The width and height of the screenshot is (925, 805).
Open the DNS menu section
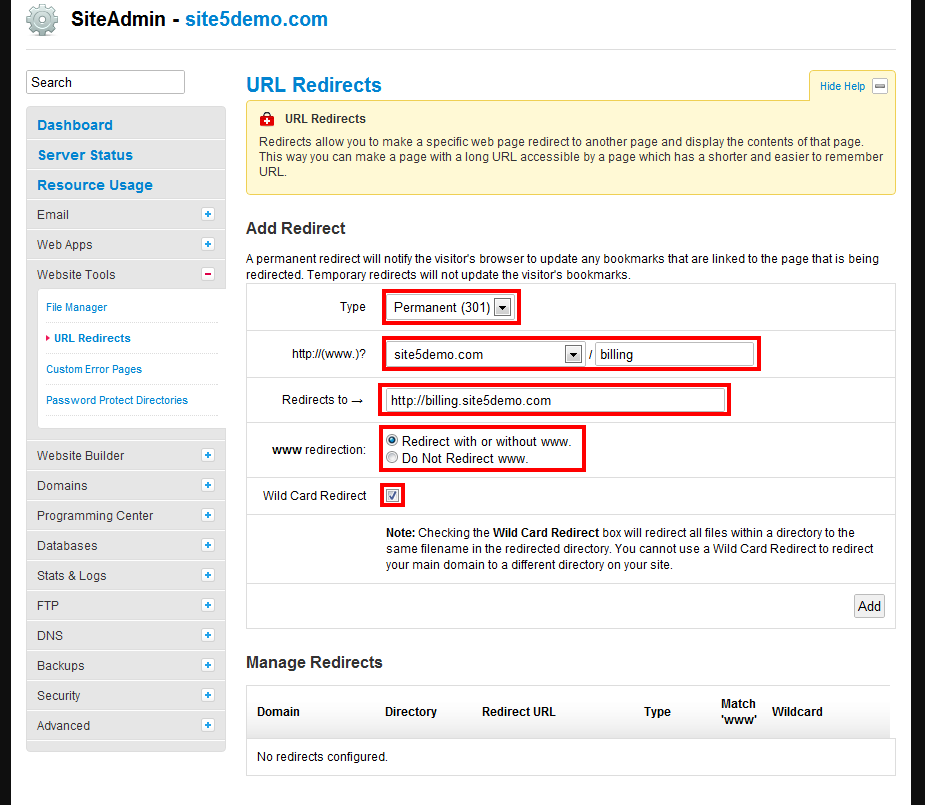[126, 636]
